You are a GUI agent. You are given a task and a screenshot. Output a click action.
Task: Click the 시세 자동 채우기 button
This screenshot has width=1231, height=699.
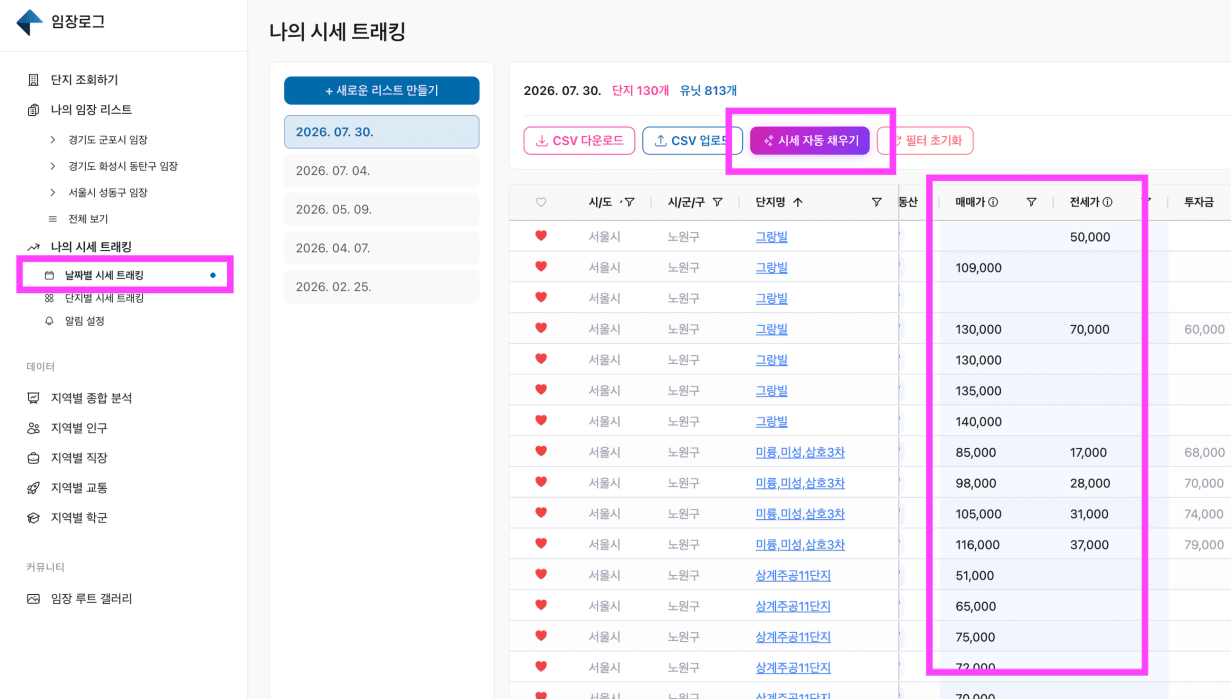pos(810,141)
